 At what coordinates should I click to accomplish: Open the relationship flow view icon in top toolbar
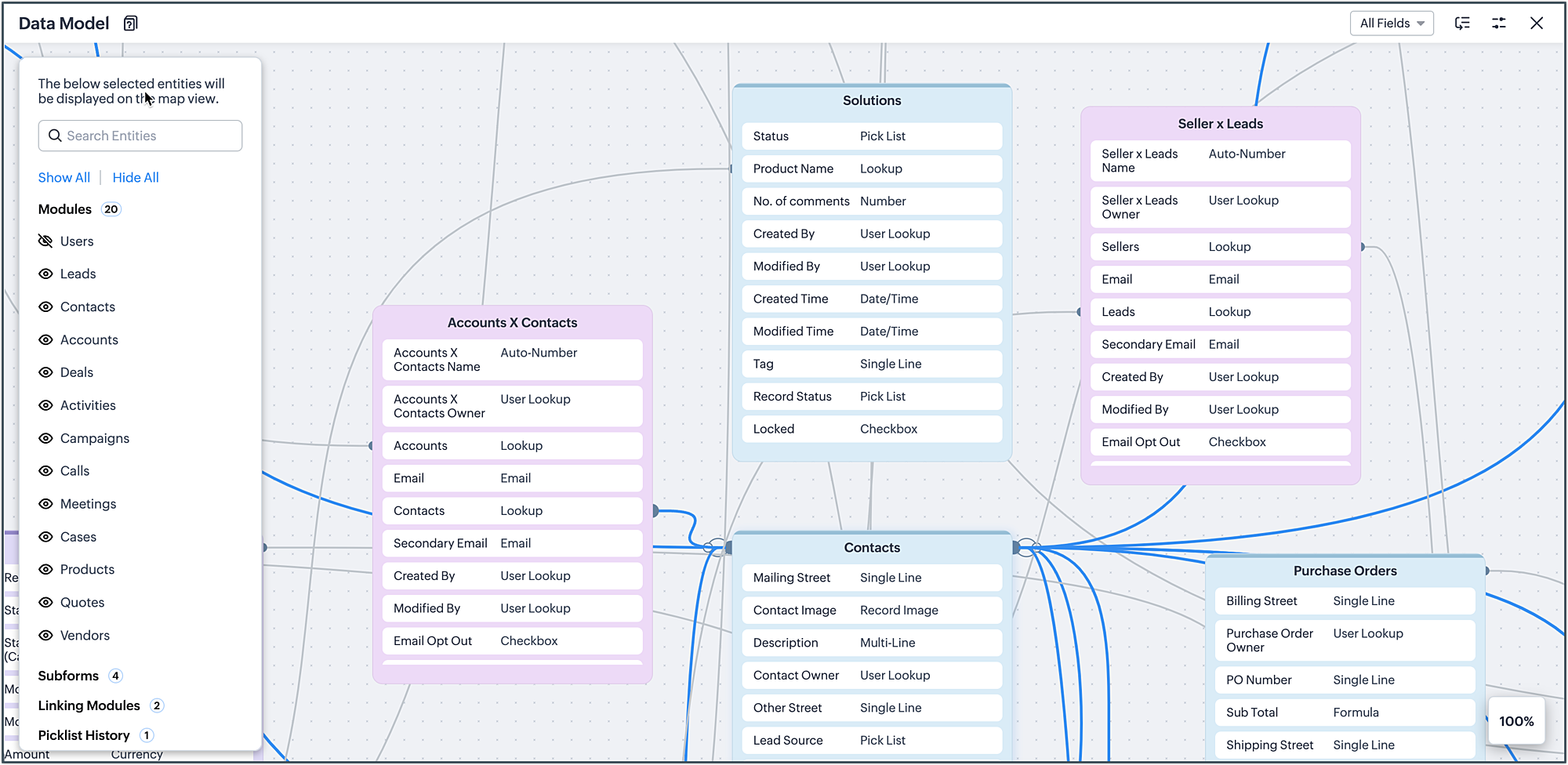click(x=1462, y=24)
